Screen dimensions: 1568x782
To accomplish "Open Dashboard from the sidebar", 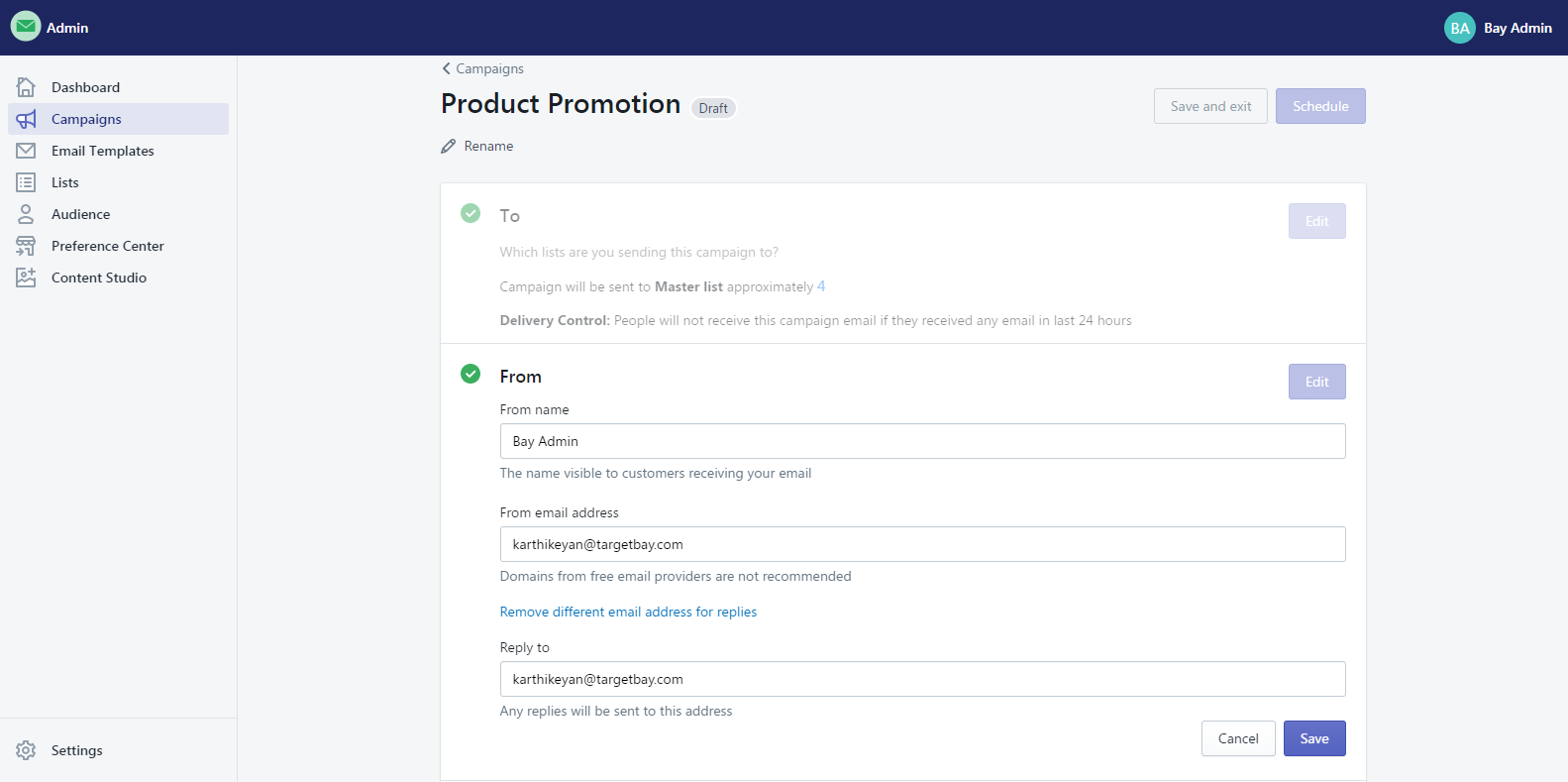I will (x=118, y=87).
